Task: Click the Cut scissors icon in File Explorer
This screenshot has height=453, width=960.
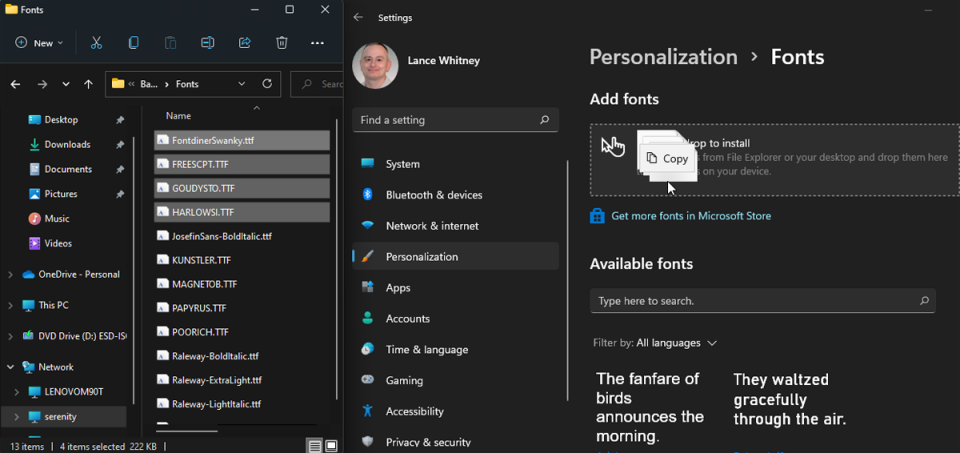Action: click(96, 43)
